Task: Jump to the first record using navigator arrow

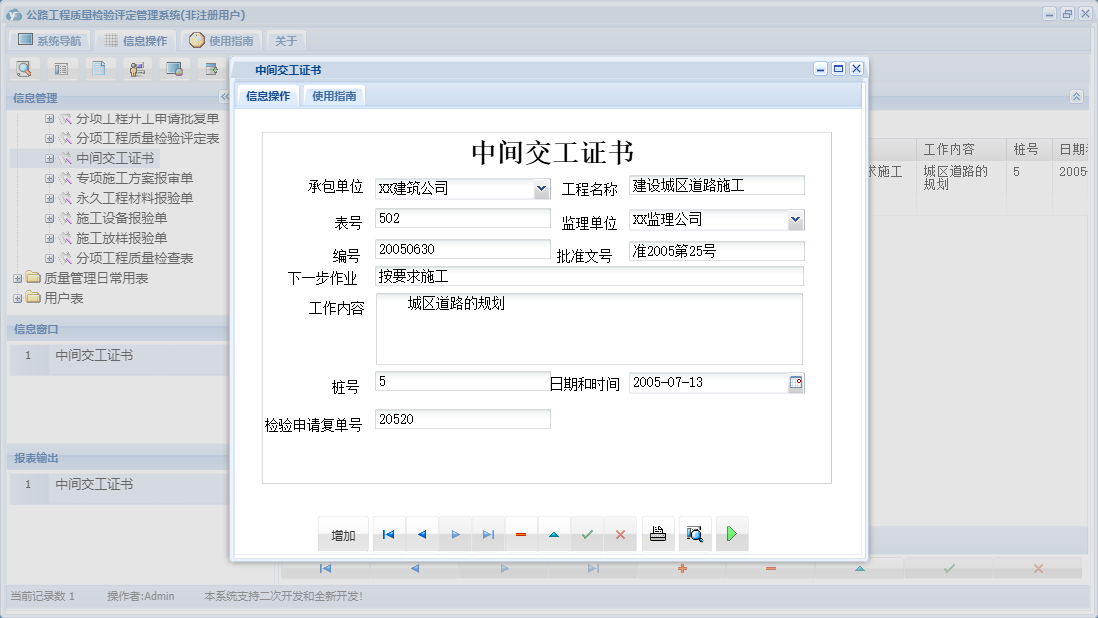Action: click(388, 533)
